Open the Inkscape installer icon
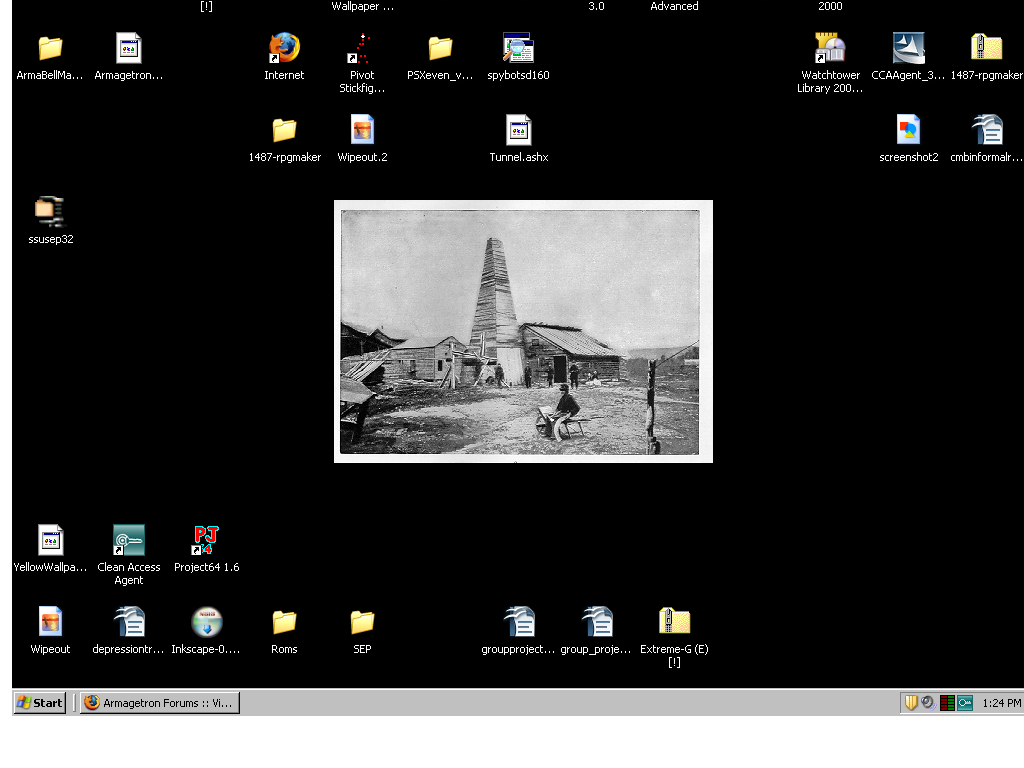 tap(206, 622)
